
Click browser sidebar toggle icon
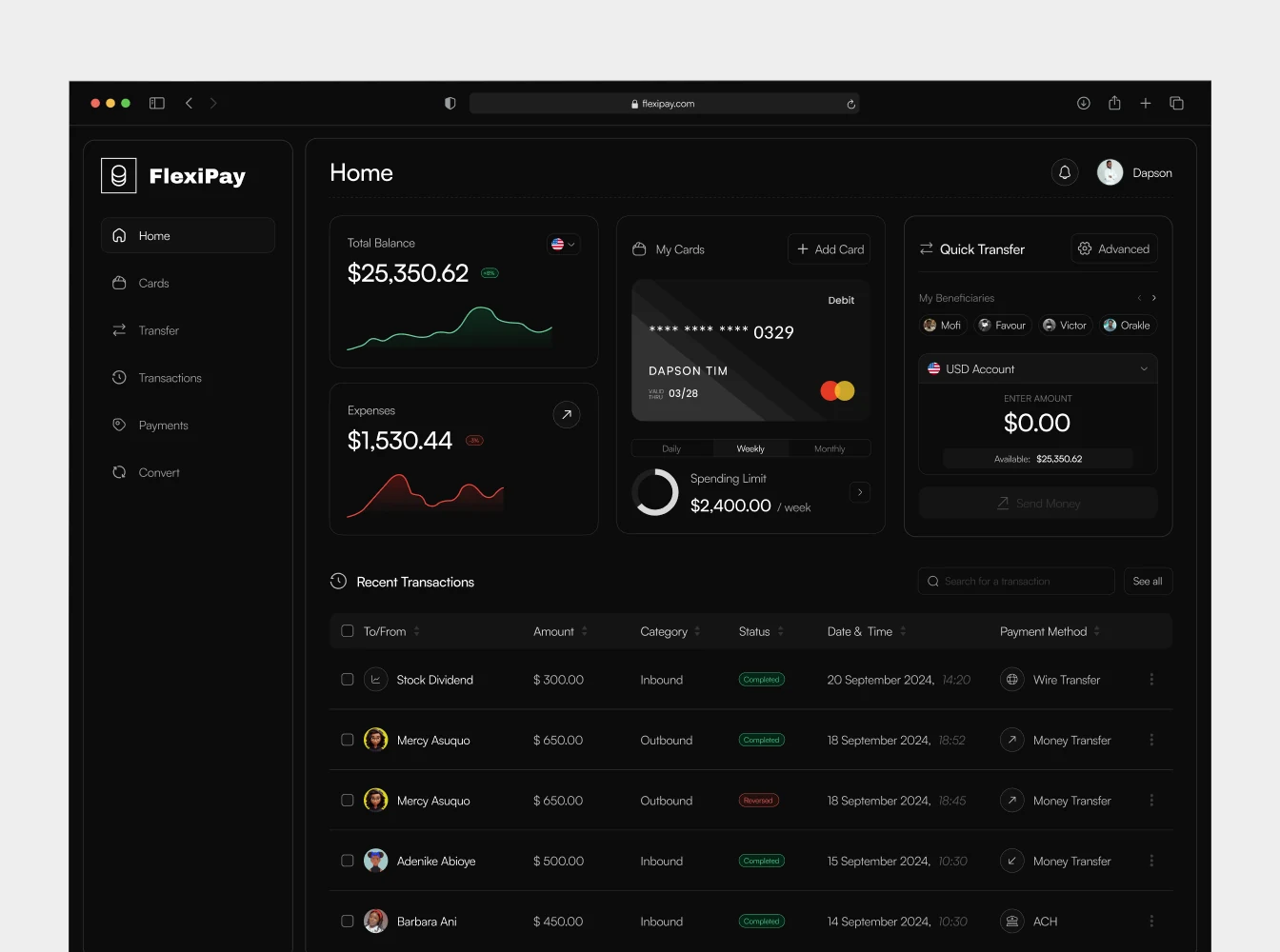pos(157,103)
